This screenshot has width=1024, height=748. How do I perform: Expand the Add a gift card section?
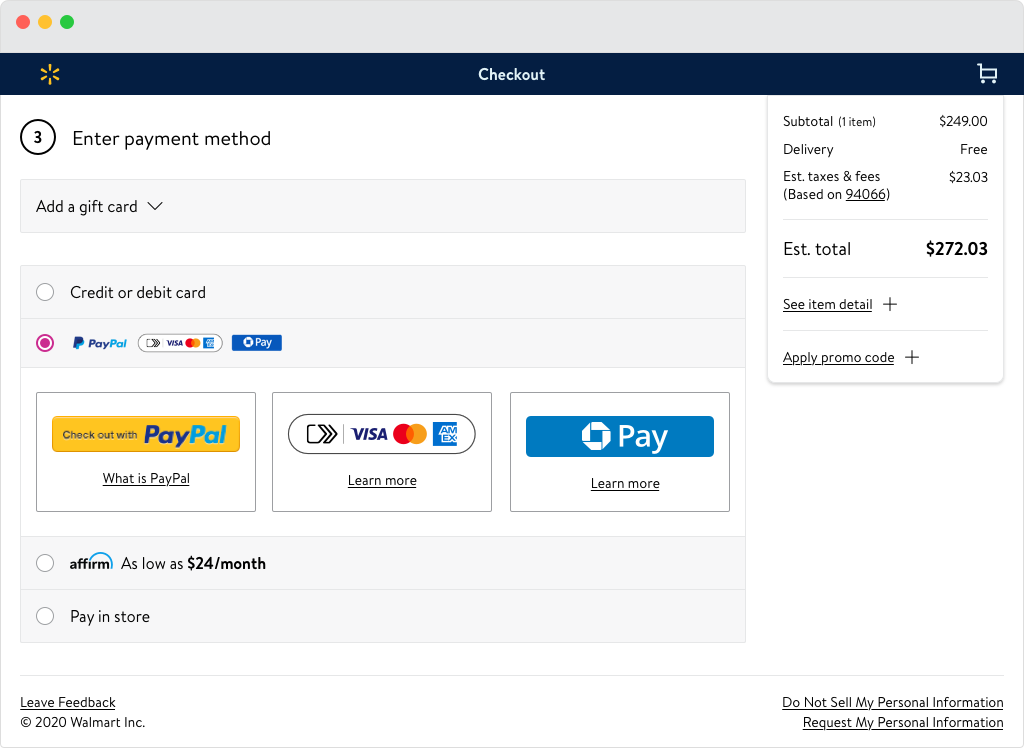(99, 206)
